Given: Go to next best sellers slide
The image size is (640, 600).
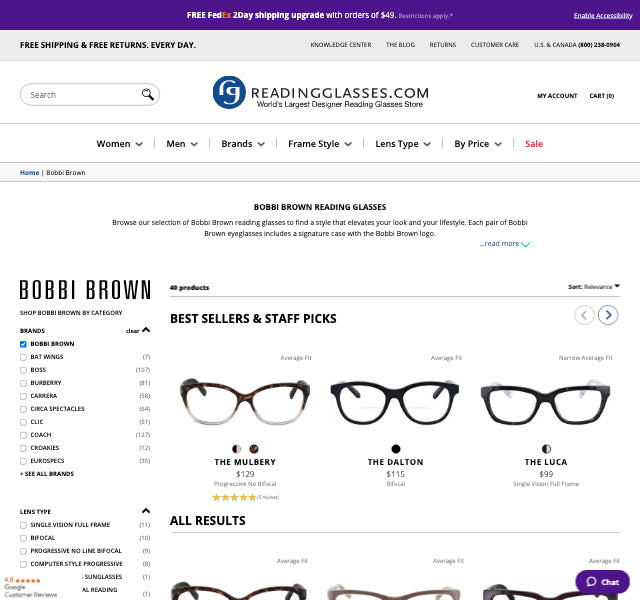Looking at the screenshot, I should tap(608, 315).
